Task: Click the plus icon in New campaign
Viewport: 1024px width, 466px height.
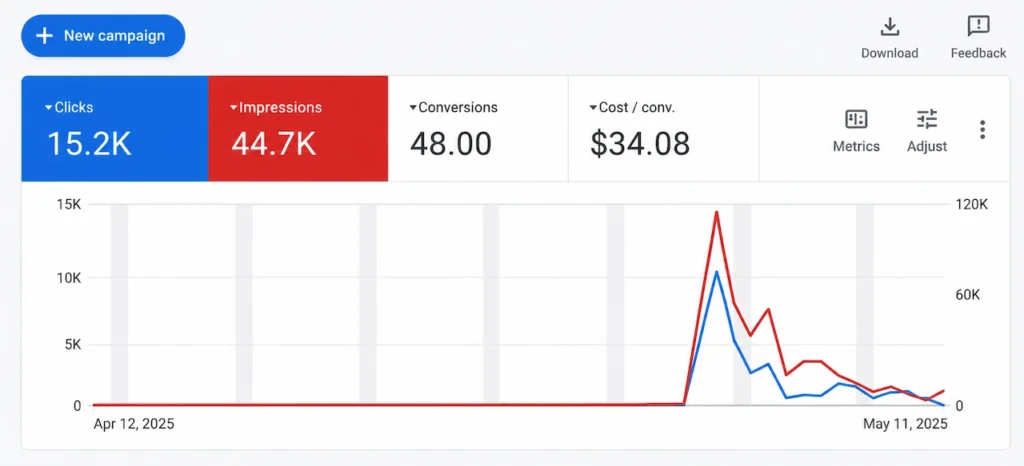Action: pyautogui.click(x=44, y=35)
